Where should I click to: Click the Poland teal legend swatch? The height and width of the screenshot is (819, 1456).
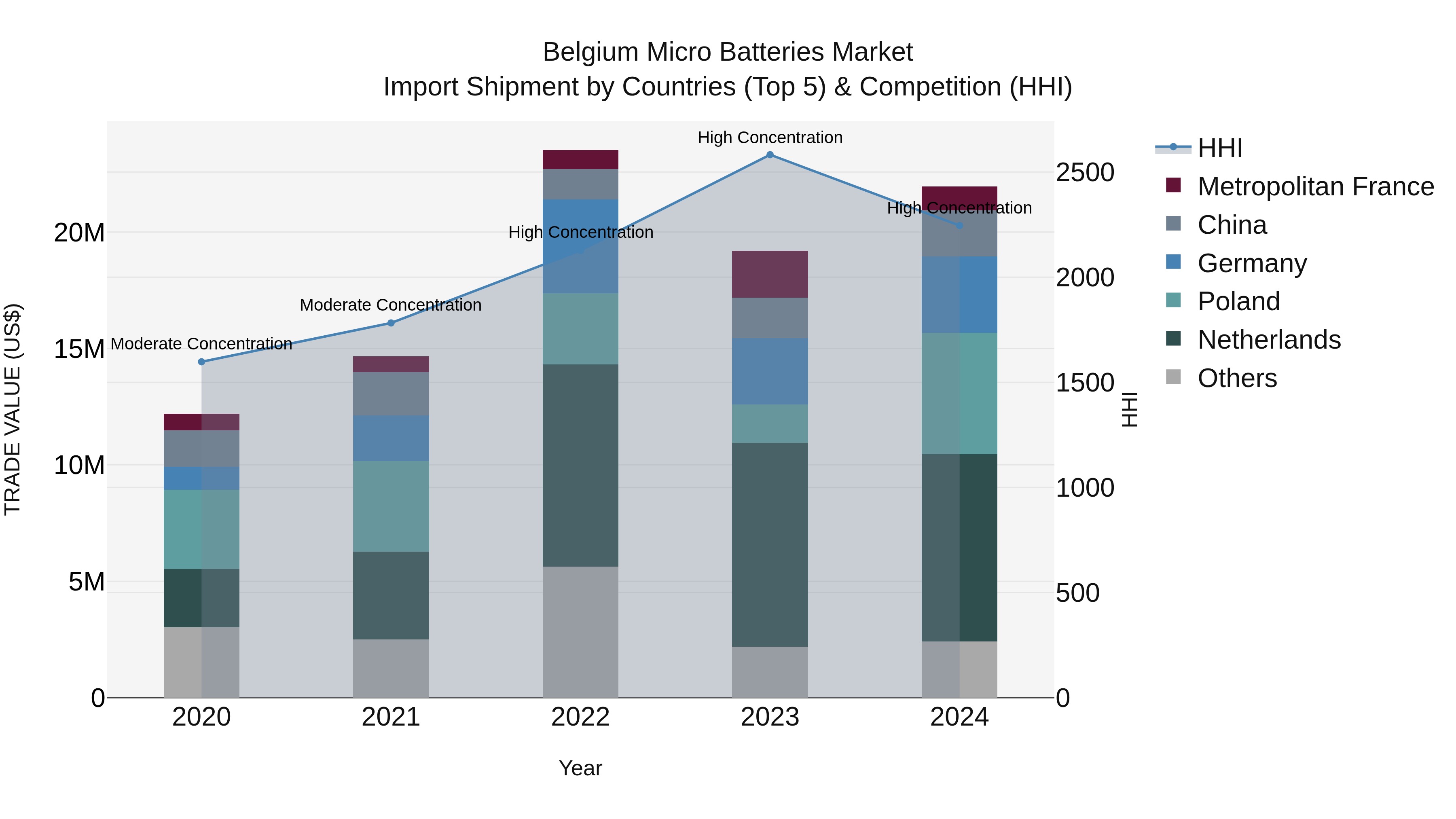(x=1173, y=300)
